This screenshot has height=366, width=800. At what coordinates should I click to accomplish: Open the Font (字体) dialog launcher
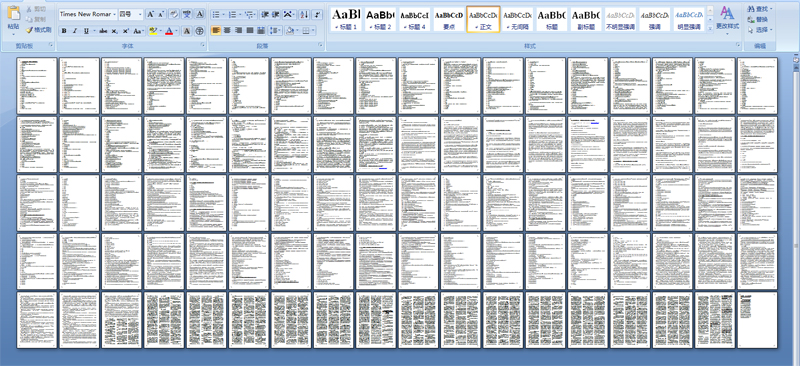[203, 45]
